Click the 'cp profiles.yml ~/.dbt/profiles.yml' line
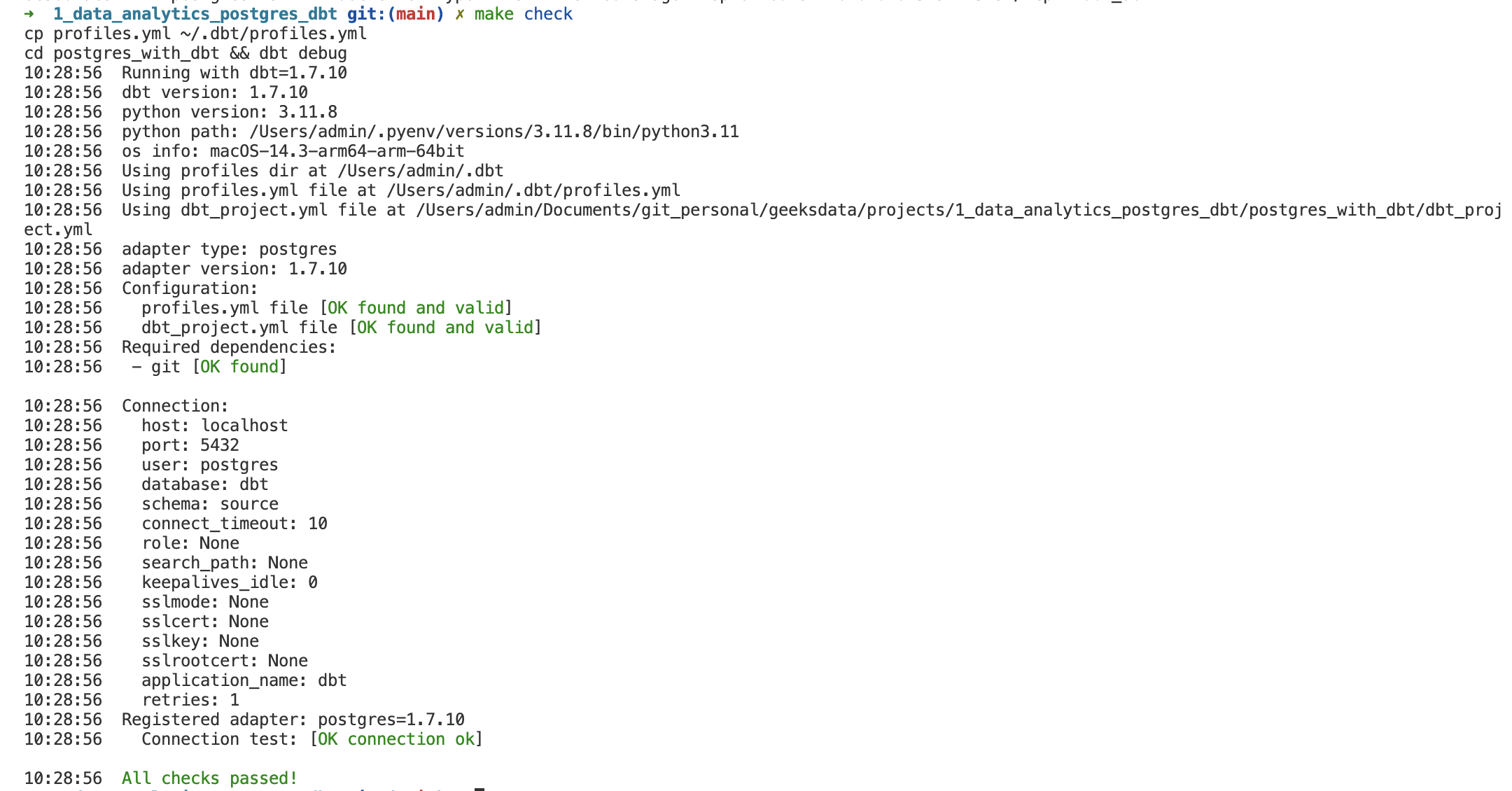 pyautogui.click(x=196, y=34)
